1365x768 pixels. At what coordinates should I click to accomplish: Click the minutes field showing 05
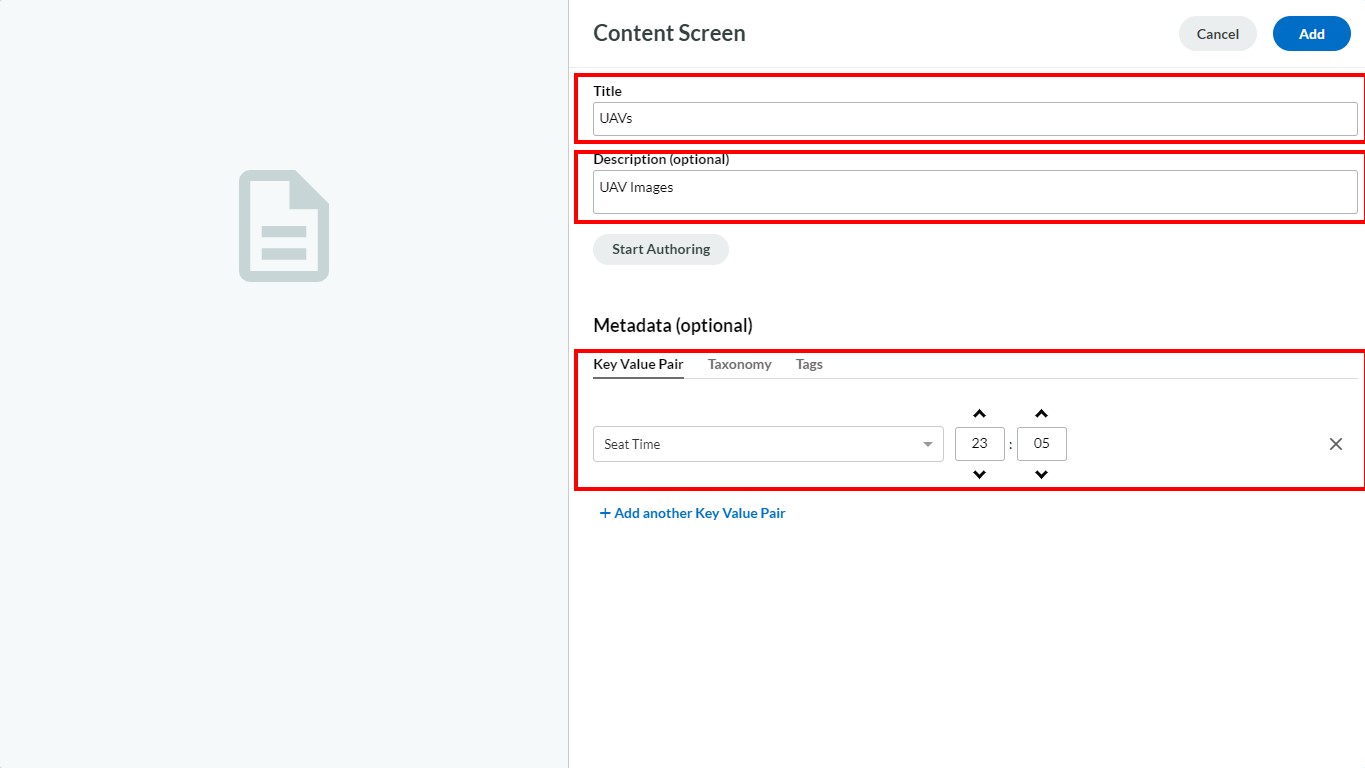coord(1042,444)
